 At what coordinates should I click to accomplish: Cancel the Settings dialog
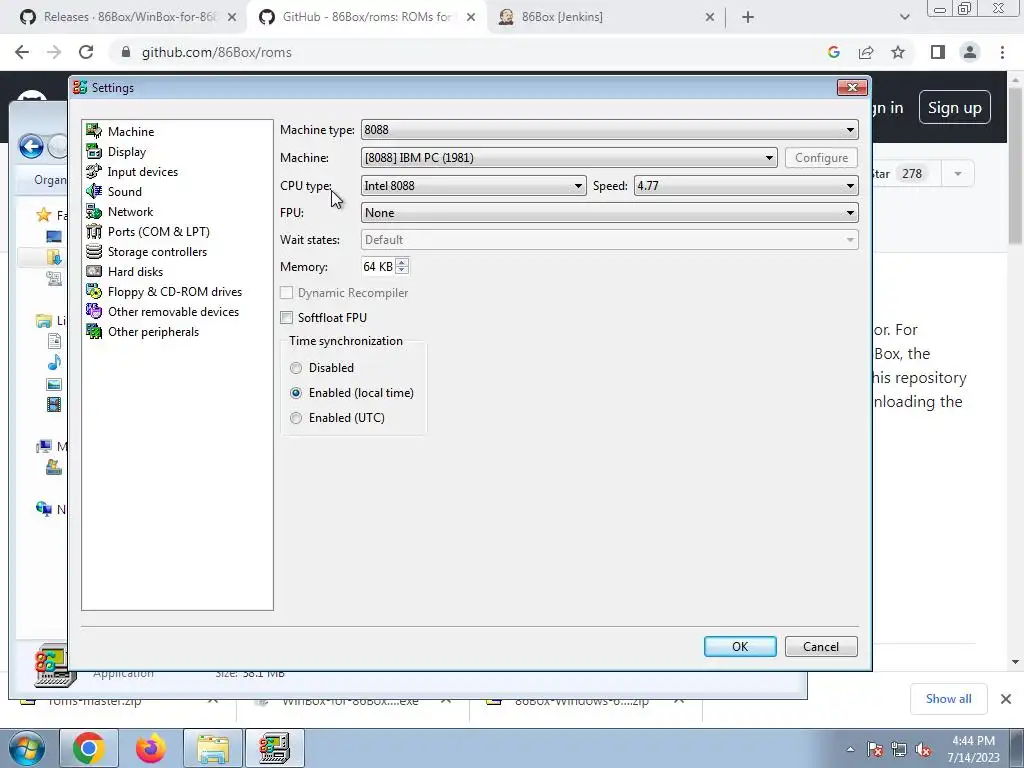click(x=821, y=647)
